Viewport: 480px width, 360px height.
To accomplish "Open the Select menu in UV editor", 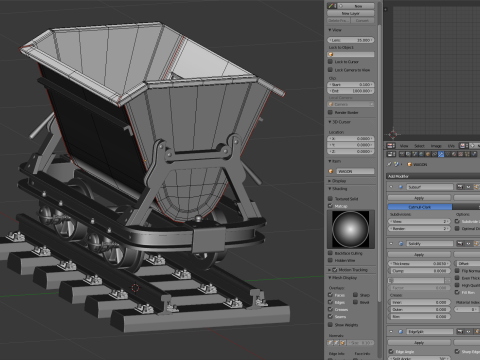I will click(x=419, y=146).
